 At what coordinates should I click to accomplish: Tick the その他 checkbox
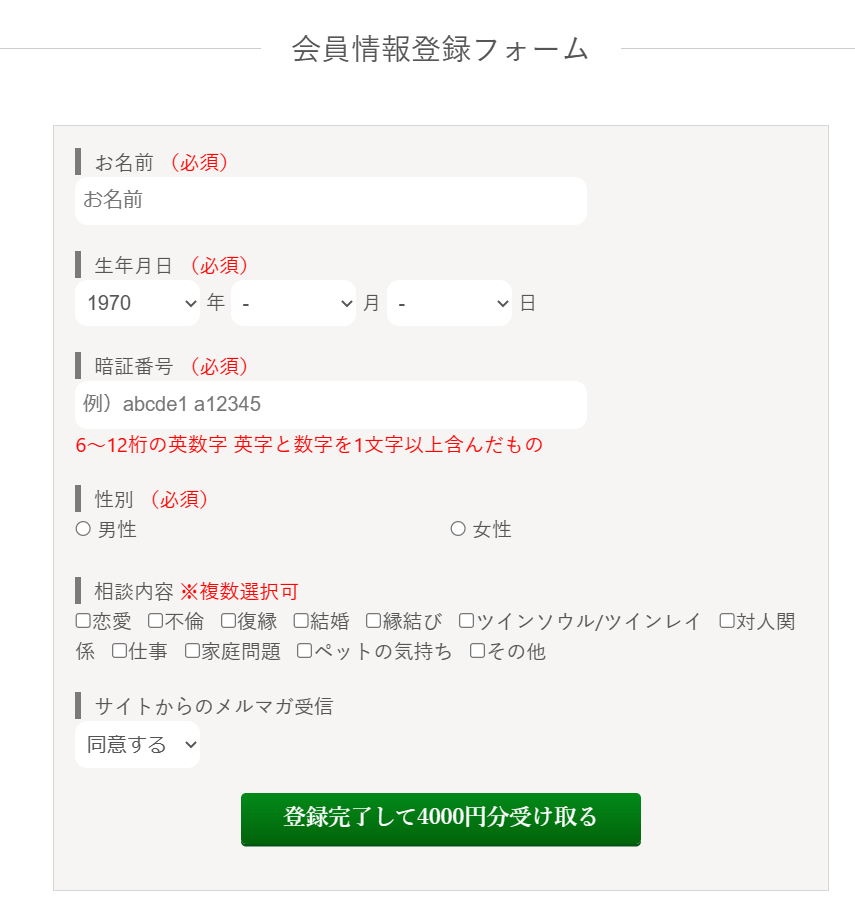click(477, 652)
